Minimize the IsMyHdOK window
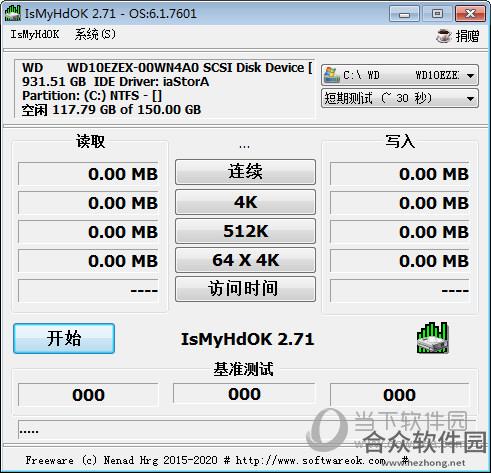The image size is (491, 473). [x=404, y=14]
